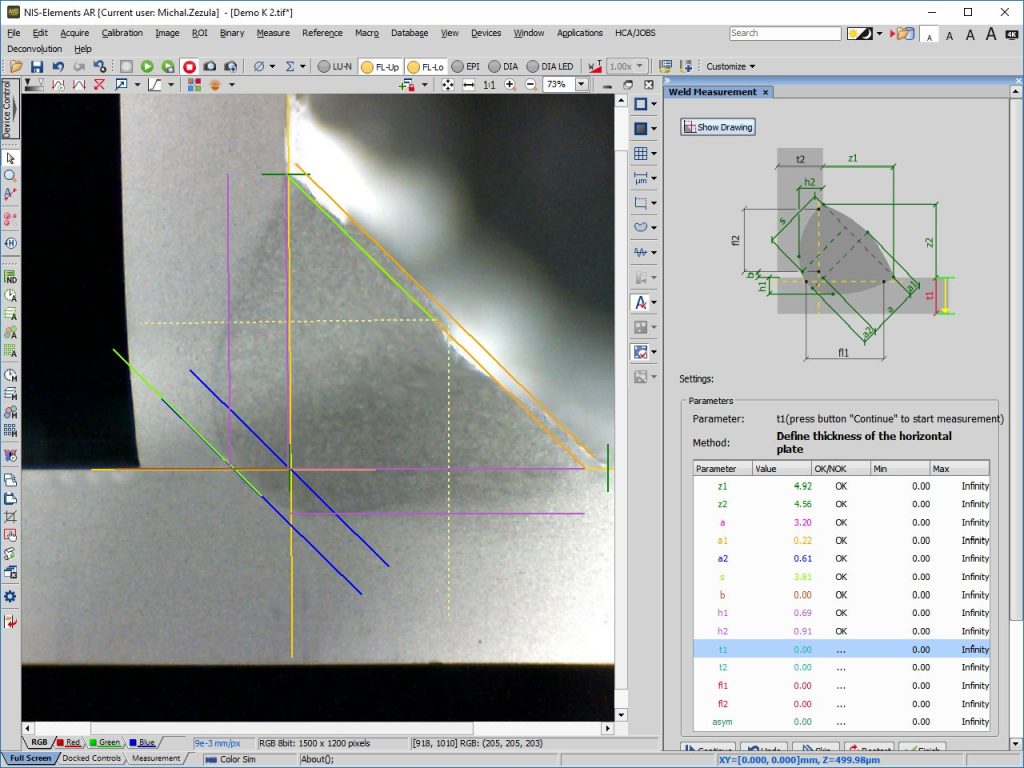The width and height of the screenshot is (1024, 768).
Task: Click the settings gear in left sidebar
Action: (x=10, y=596)
